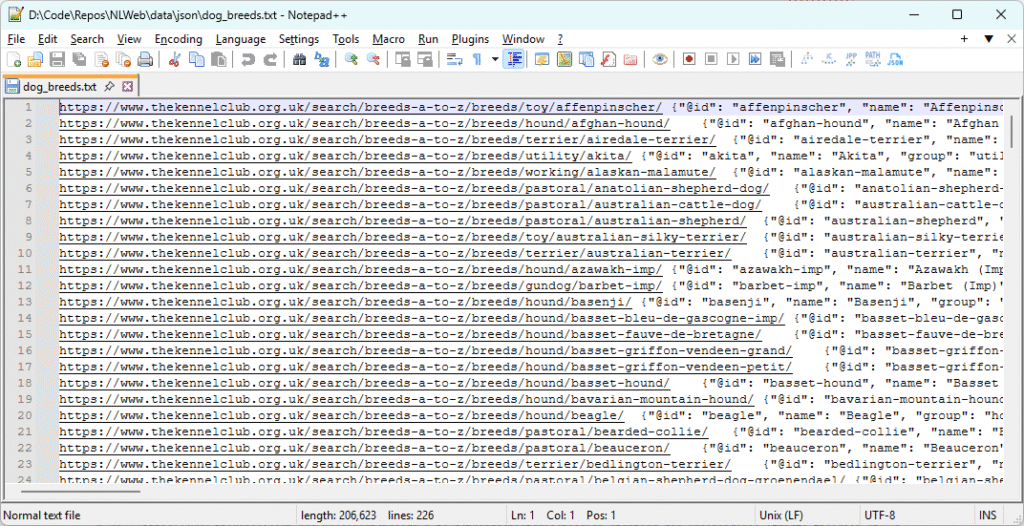Open the User Defined Language icon
The height and width of the screenshot is (526, 1024).
point(541,60)
